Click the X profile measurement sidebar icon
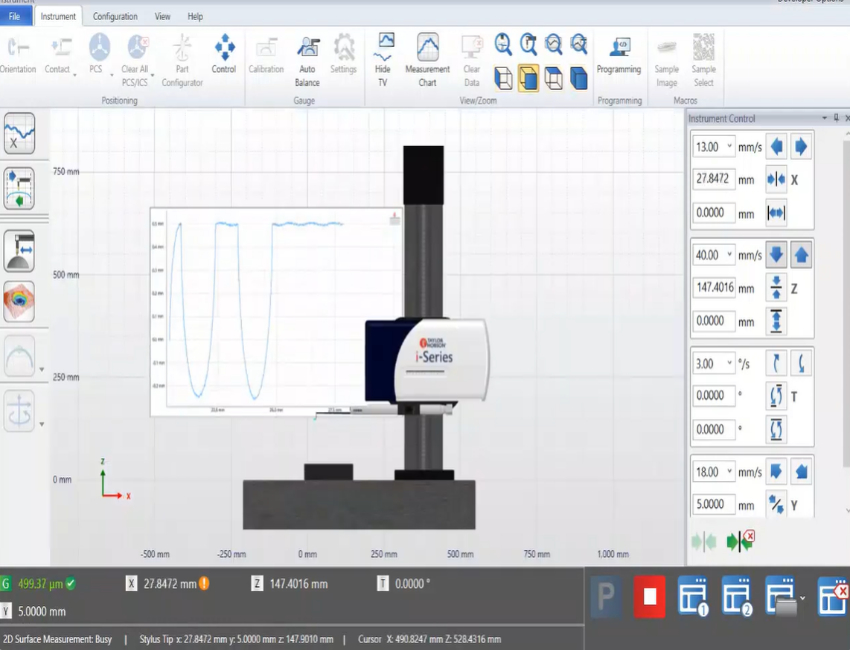 click(20, 133)
